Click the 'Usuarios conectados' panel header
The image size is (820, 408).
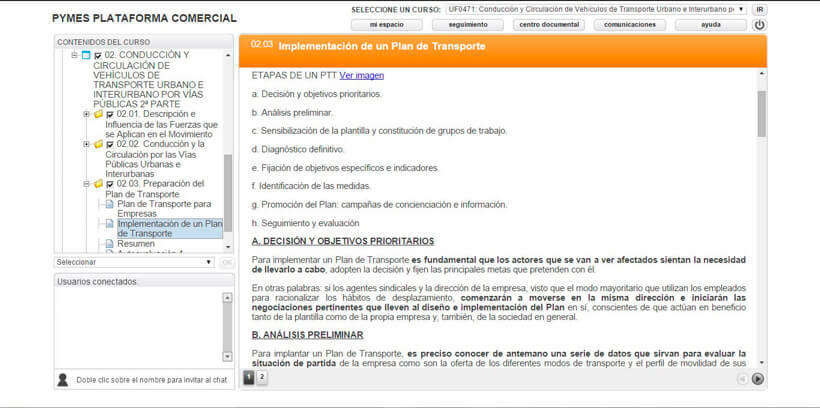click(x=144, y=281)
